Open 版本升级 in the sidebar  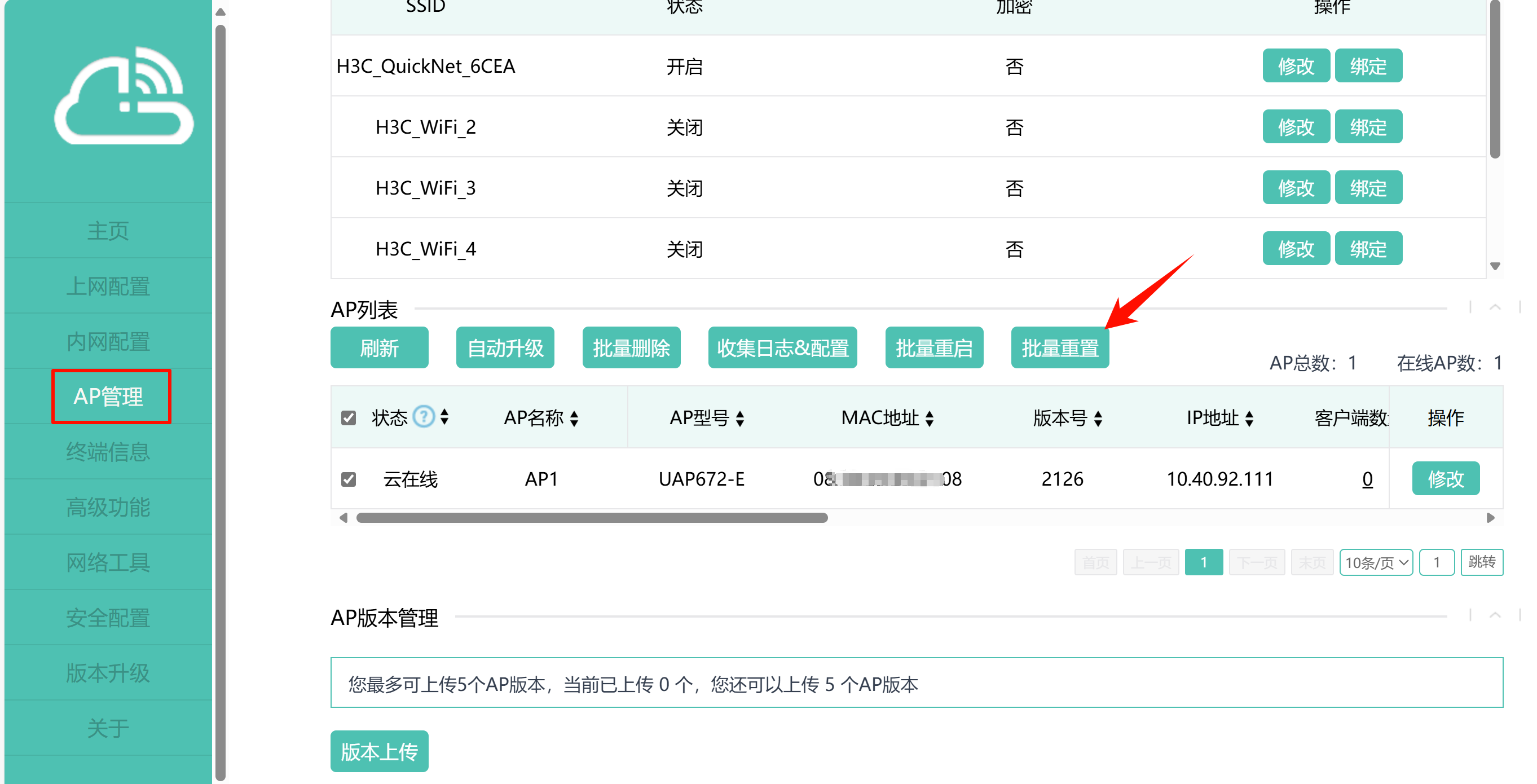tap(108, 672)
